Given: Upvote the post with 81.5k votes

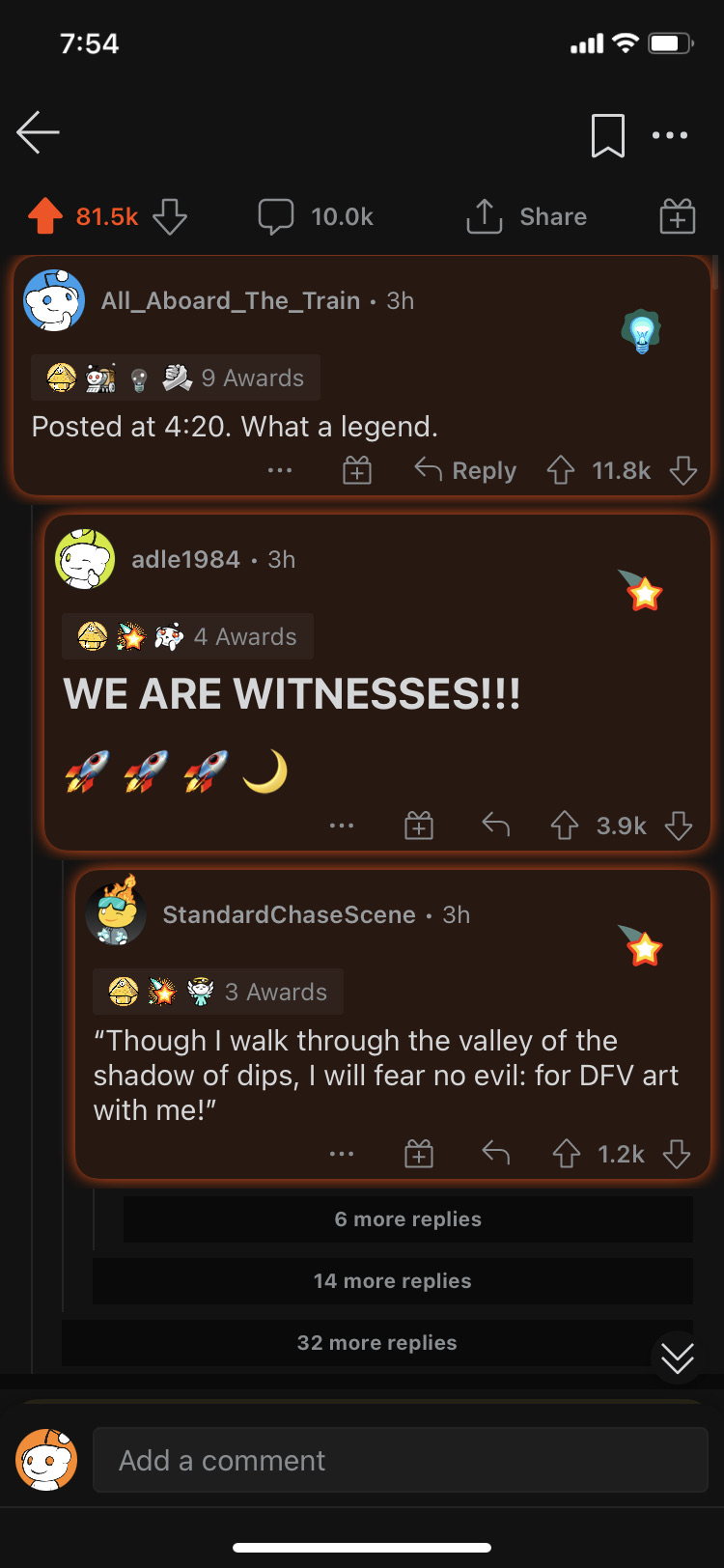Looking at the screenshot, I should click(44, 216).
